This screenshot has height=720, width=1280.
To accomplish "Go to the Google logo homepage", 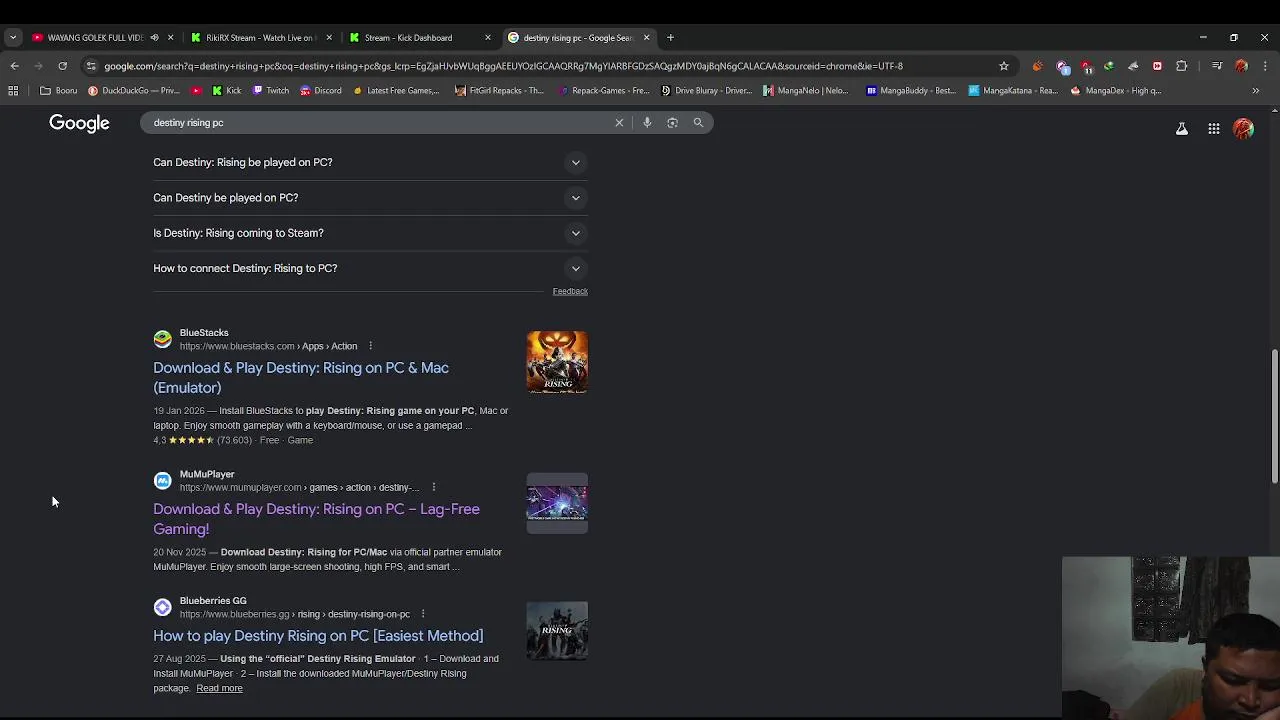I will 79,123.
